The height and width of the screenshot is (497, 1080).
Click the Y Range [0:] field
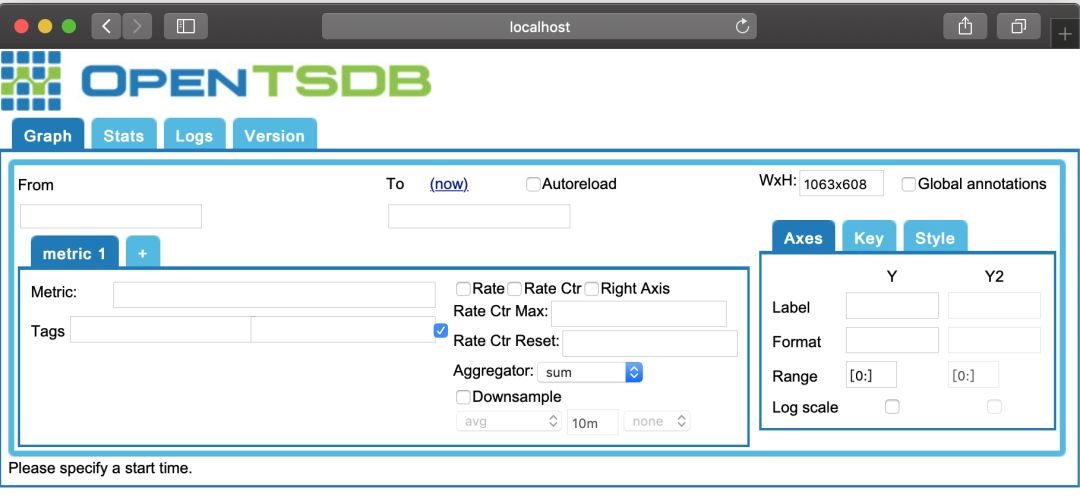(x=871, y=374)
